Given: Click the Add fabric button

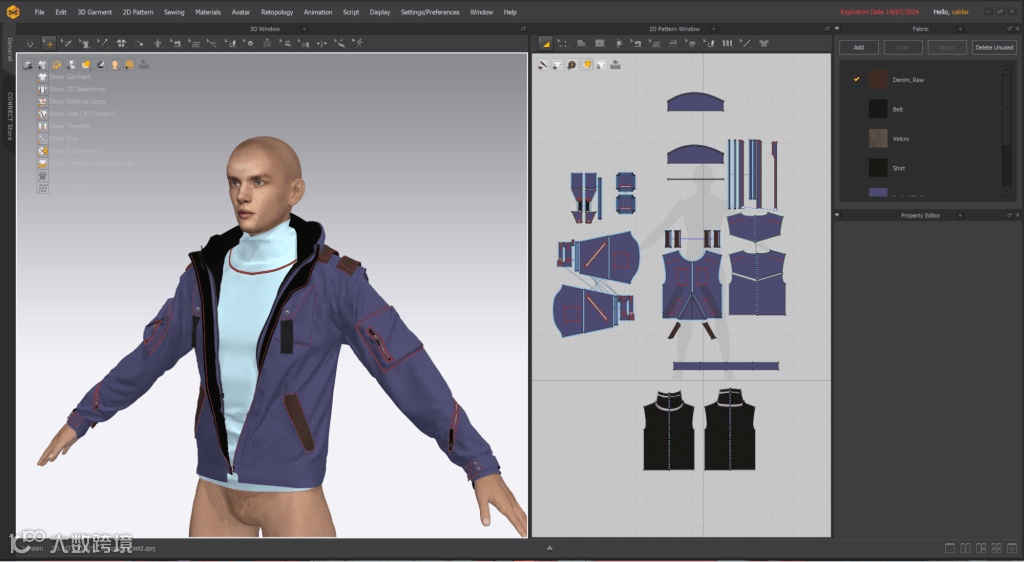Looking at the screenshot, I should pyautogui.click(x=859, y=47).
